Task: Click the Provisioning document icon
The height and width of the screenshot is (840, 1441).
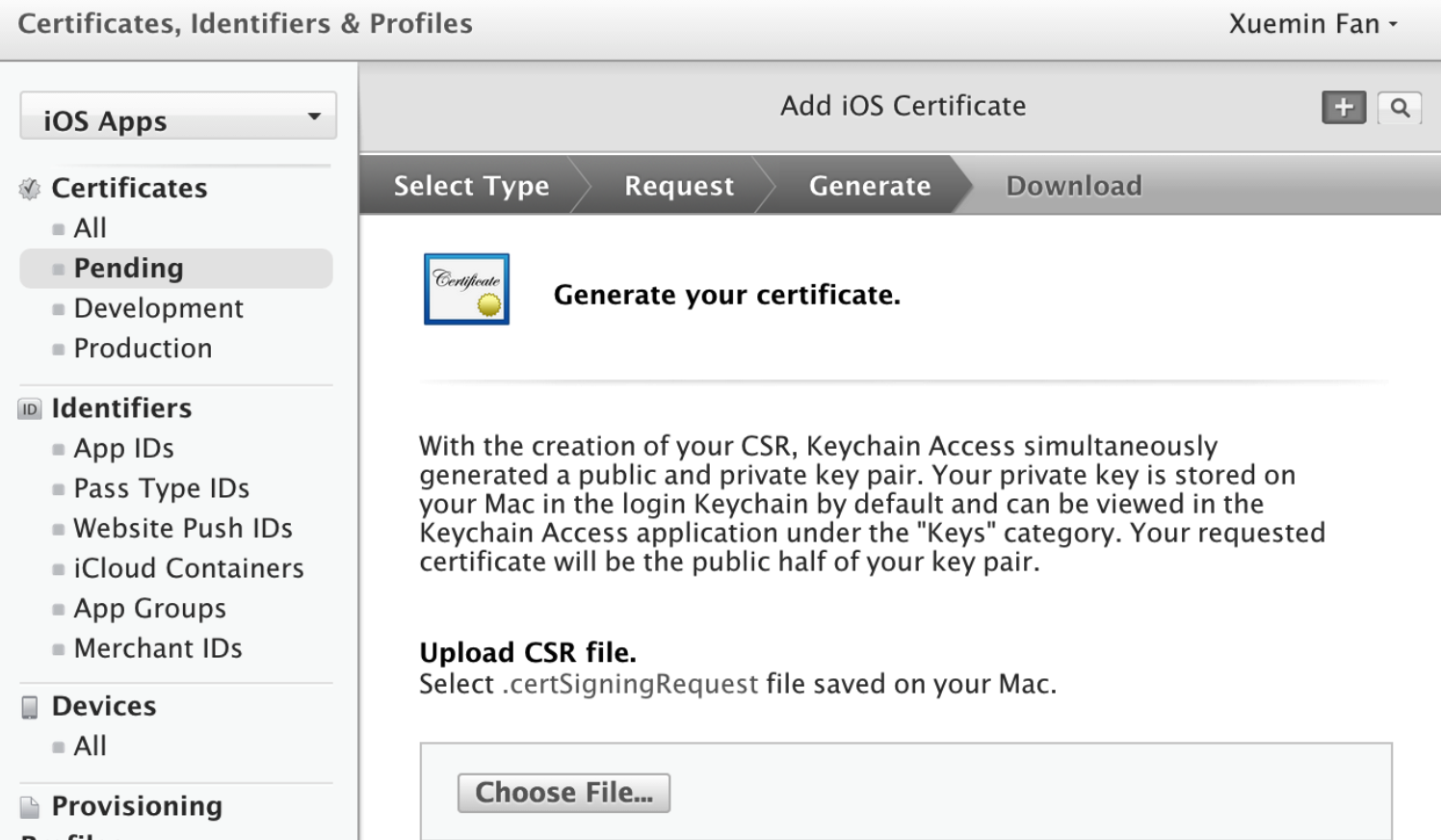Action: (30, 807)
